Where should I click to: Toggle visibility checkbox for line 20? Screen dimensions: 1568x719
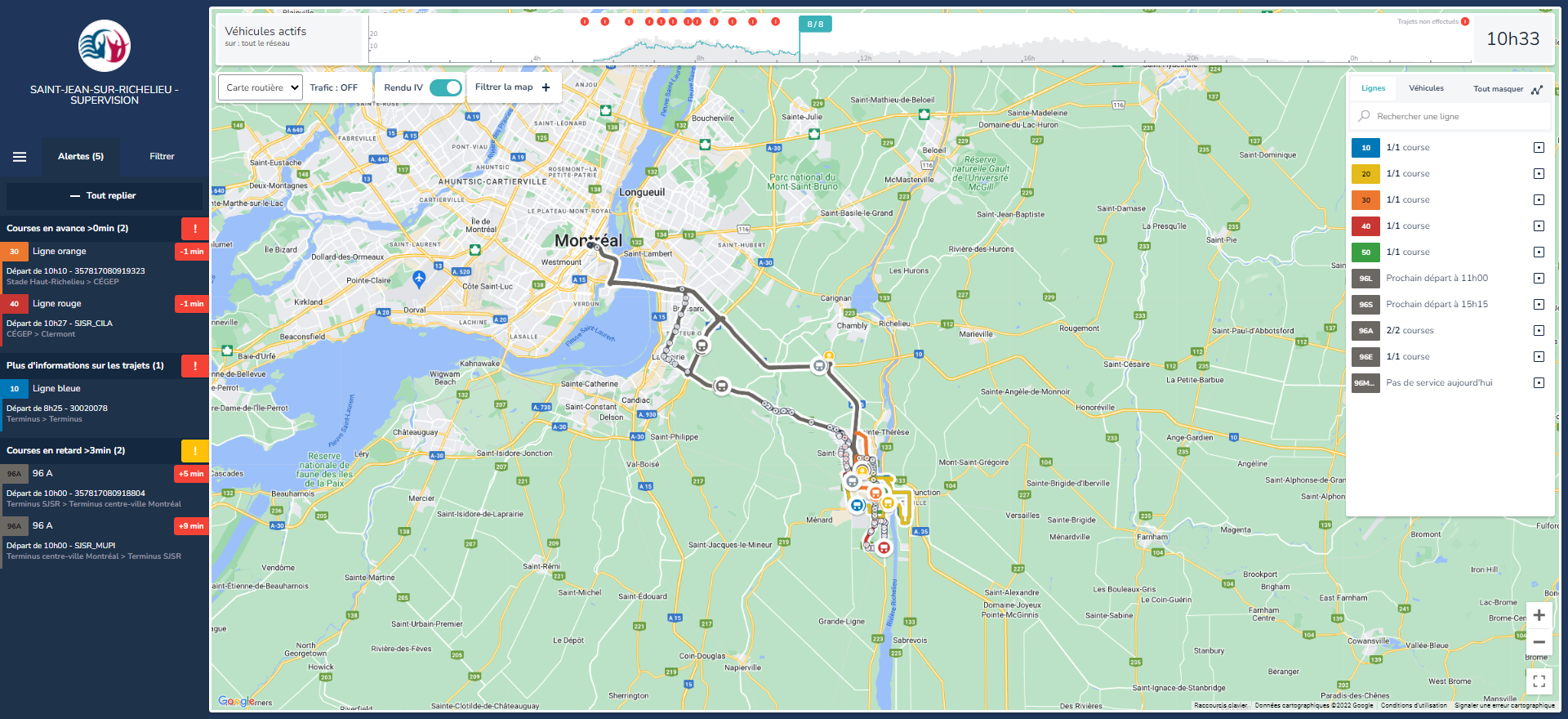[x=1539, y=174]
